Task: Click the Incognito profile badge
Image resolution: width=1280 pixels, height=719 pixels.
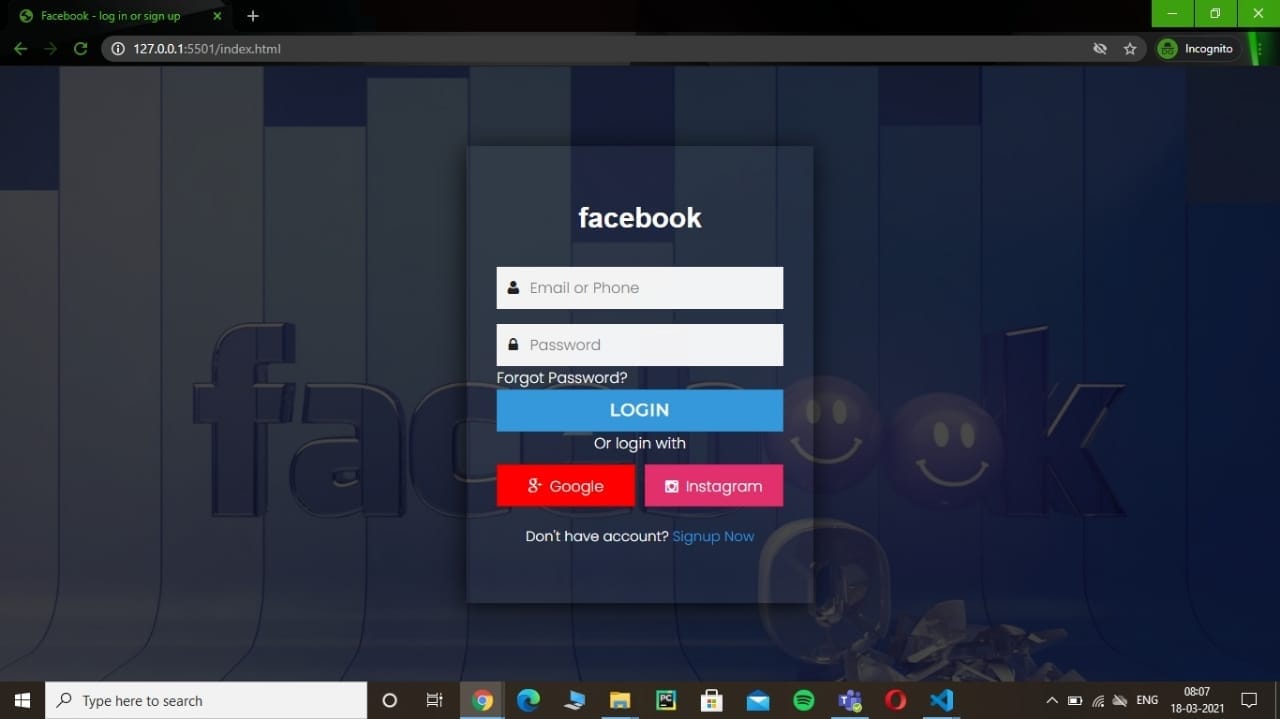Action: point(1196,48)
